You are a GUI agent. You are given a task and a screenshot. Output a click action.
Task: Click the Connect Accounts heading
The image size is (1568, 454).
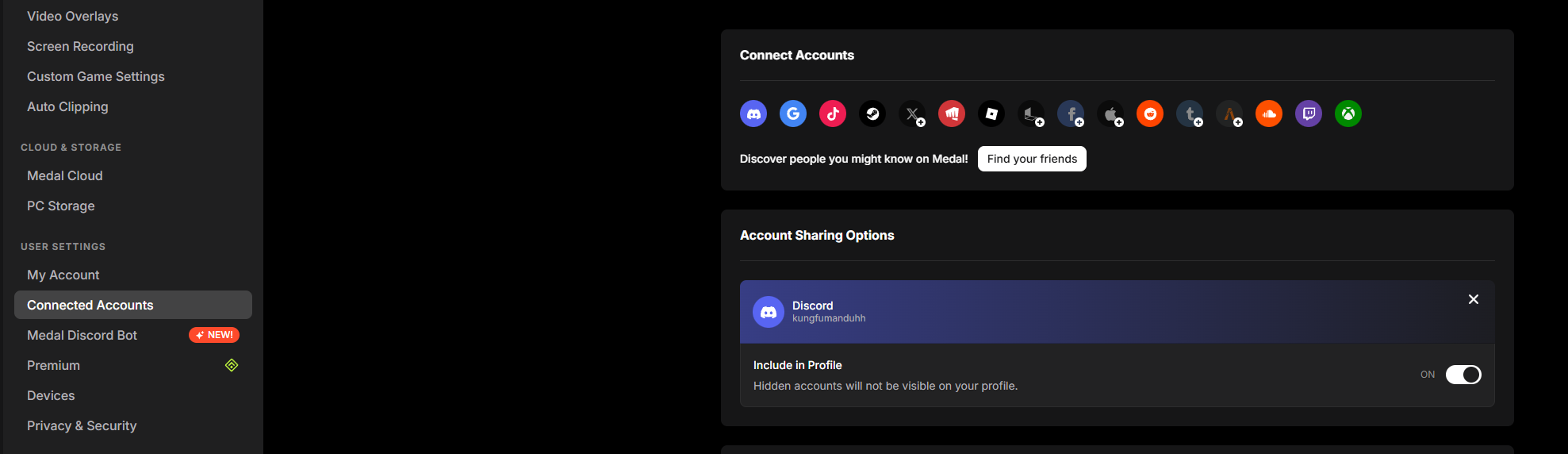click(x=797, y=55)
